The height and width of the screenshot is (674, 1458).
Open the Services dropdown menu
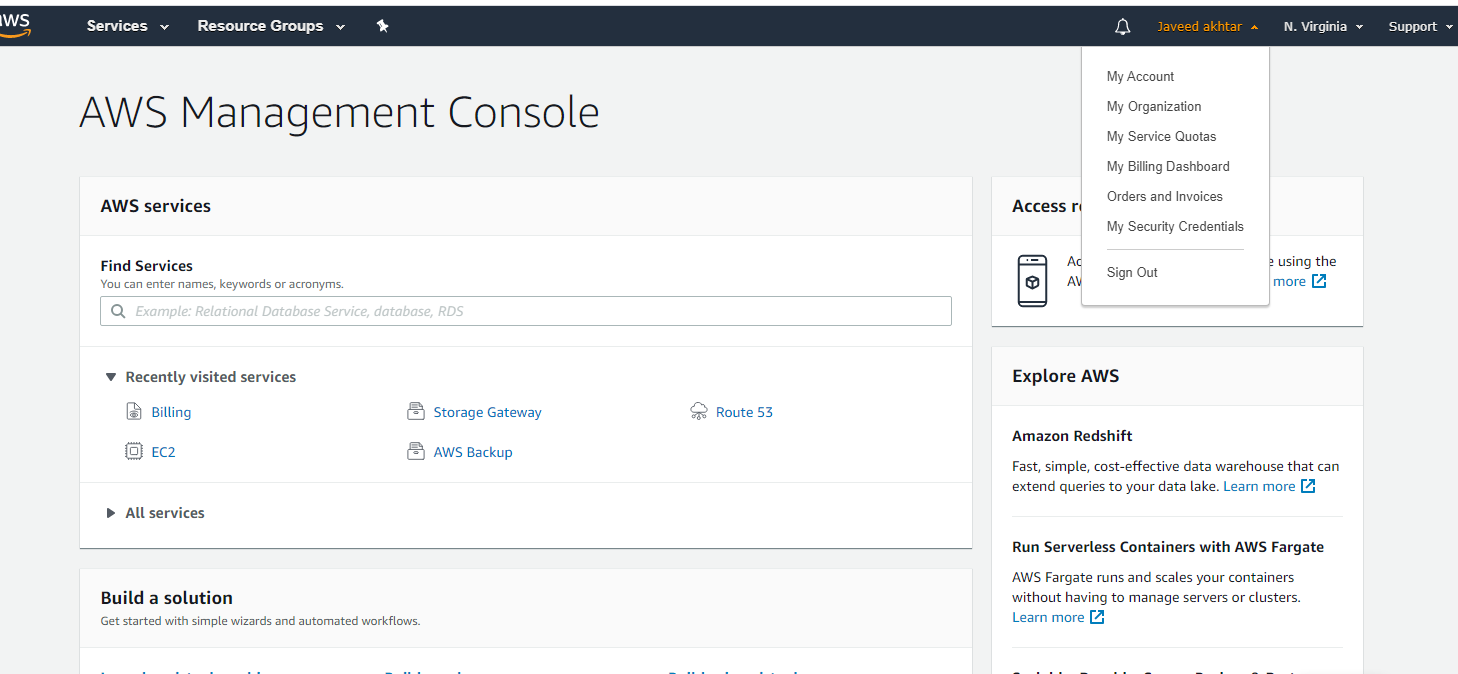[128, 26]
